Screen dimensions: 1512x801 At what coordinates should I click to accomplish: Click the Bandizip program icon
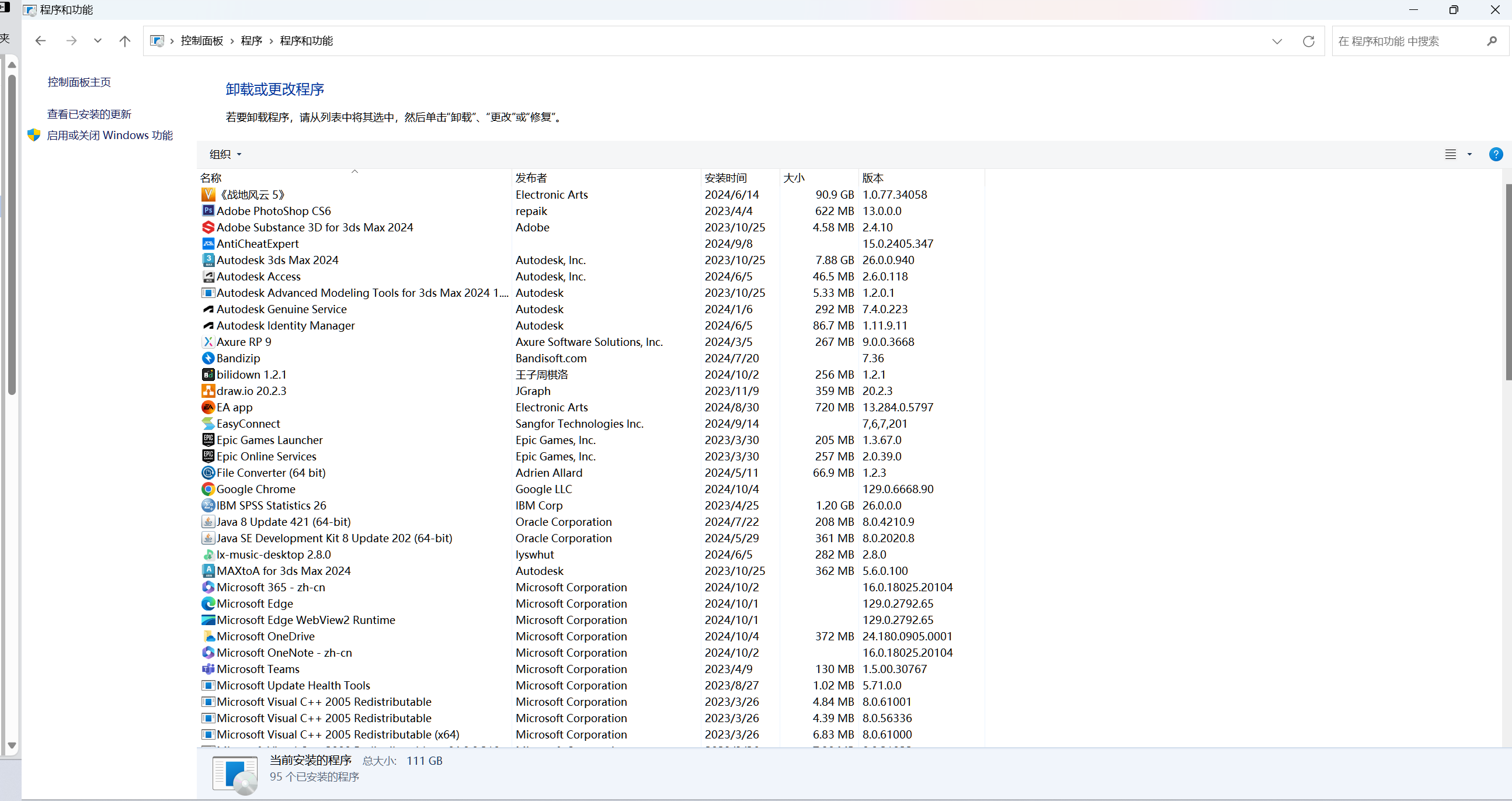click(x=208, y=358)
